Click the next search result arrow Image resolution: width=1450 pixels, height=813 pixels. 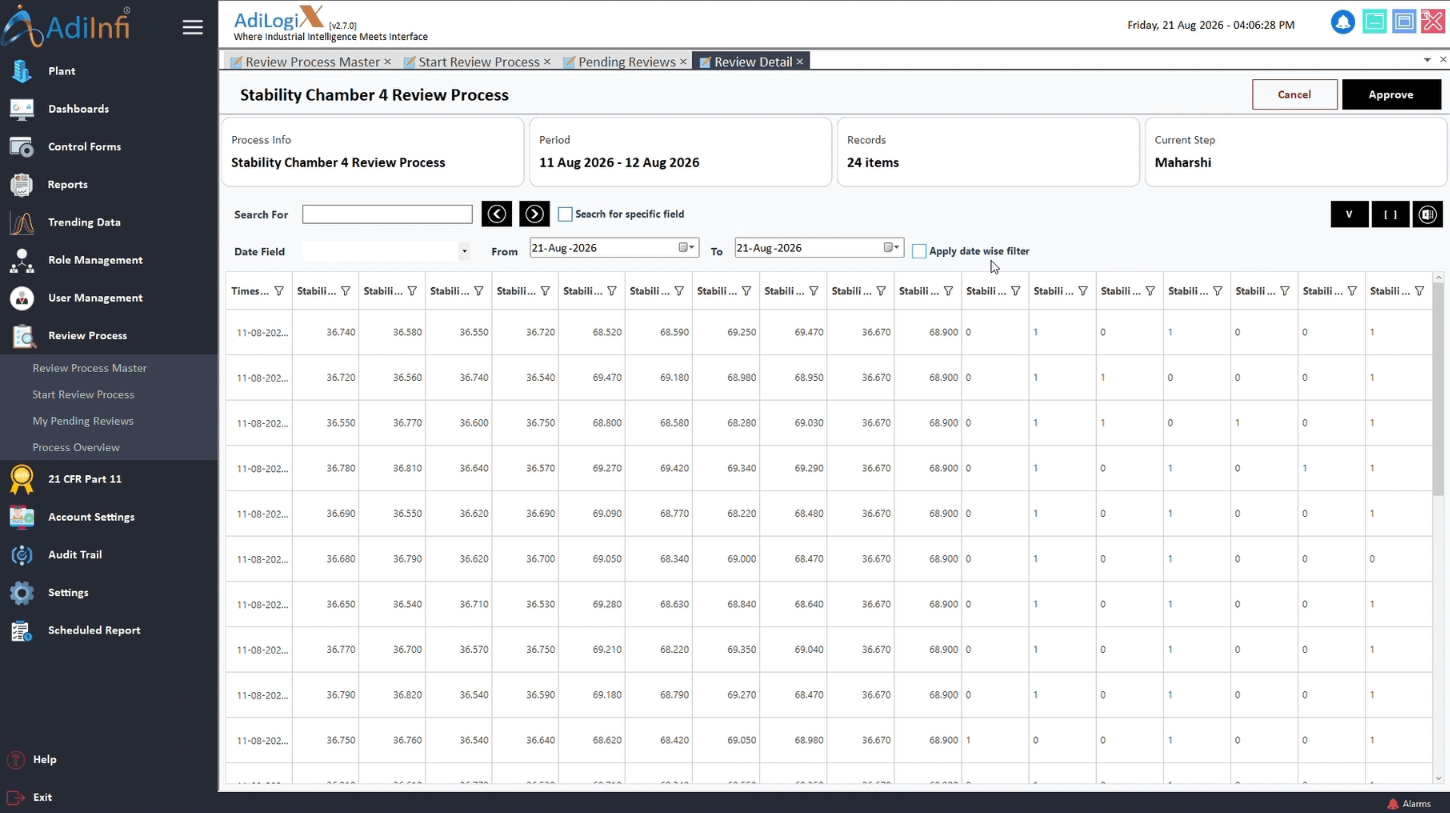click(534, 214)
